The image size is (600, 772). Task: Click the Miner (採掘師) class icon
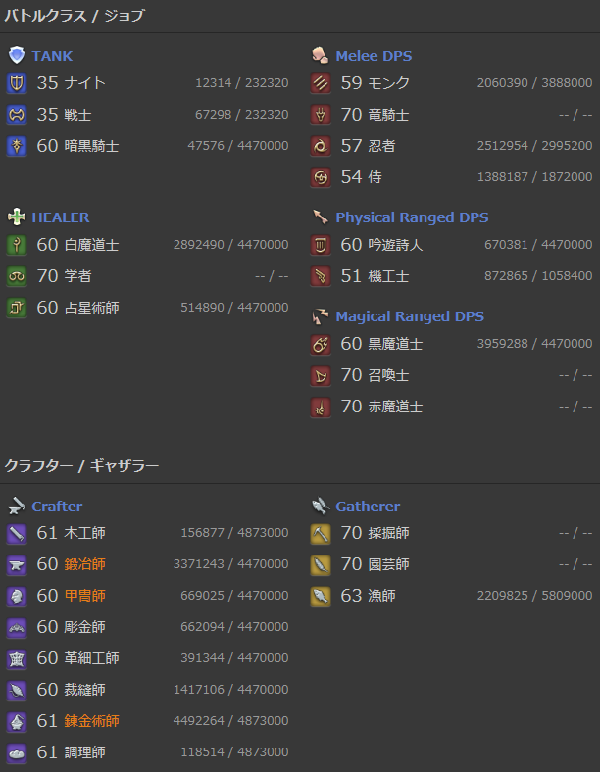click(320, 533)
